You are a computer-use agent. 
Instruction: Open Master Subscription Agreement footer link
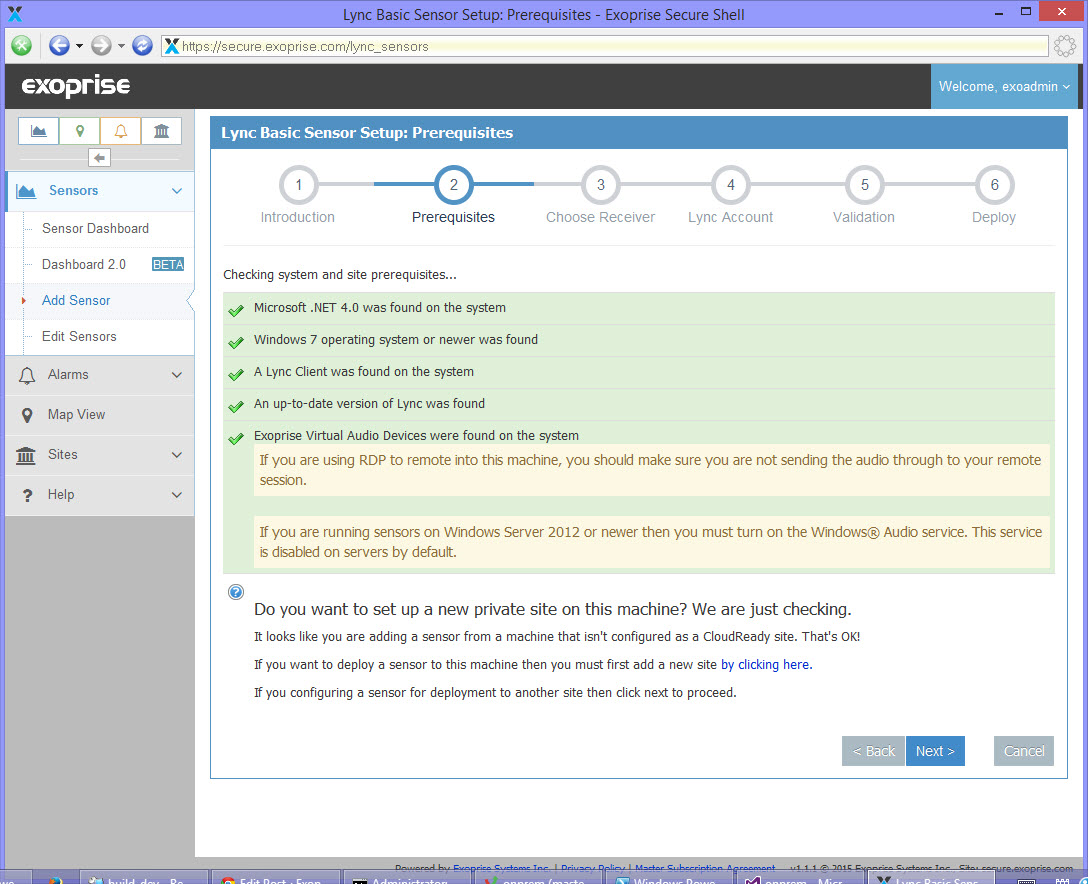(x=705, y=868)
